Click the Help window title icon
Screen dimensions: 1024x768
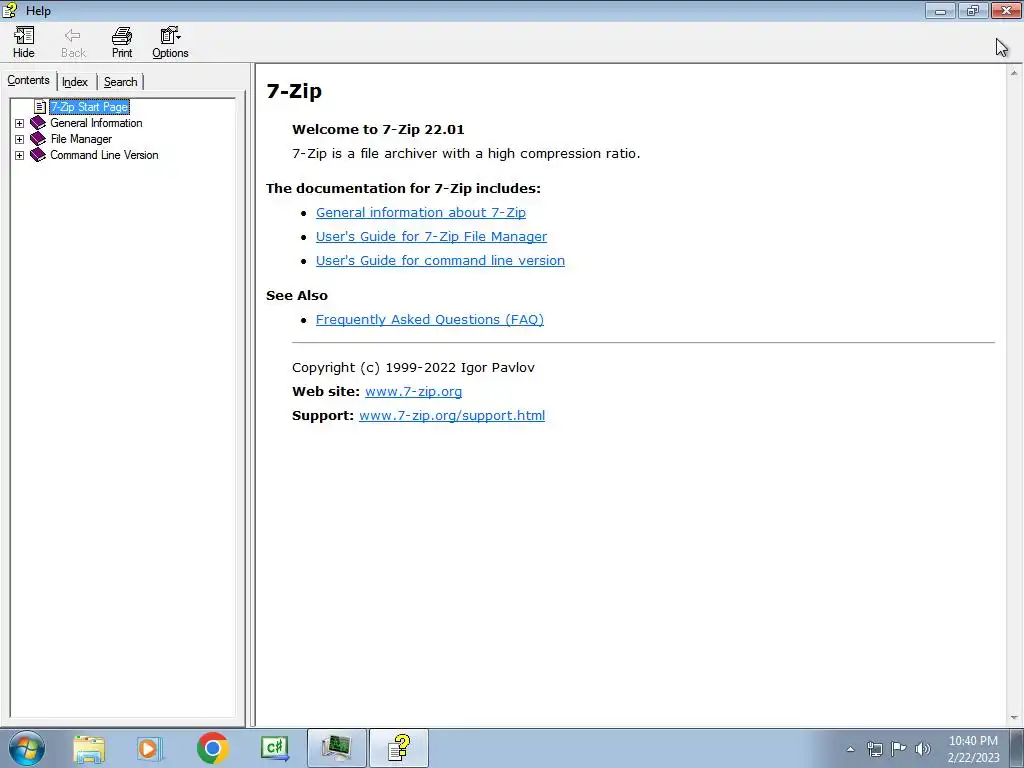pyautogui.click(x=10, y=10)
